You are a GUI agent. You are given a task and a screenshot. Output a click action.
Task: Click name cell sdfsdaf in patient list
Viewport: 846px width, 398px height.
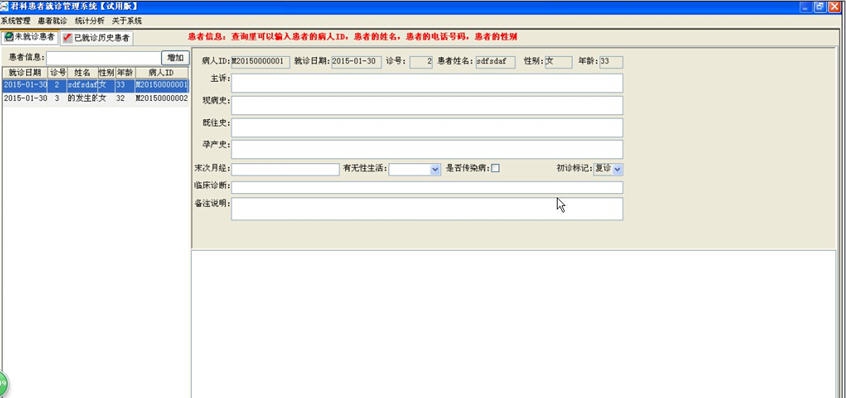tap(83, 85)
